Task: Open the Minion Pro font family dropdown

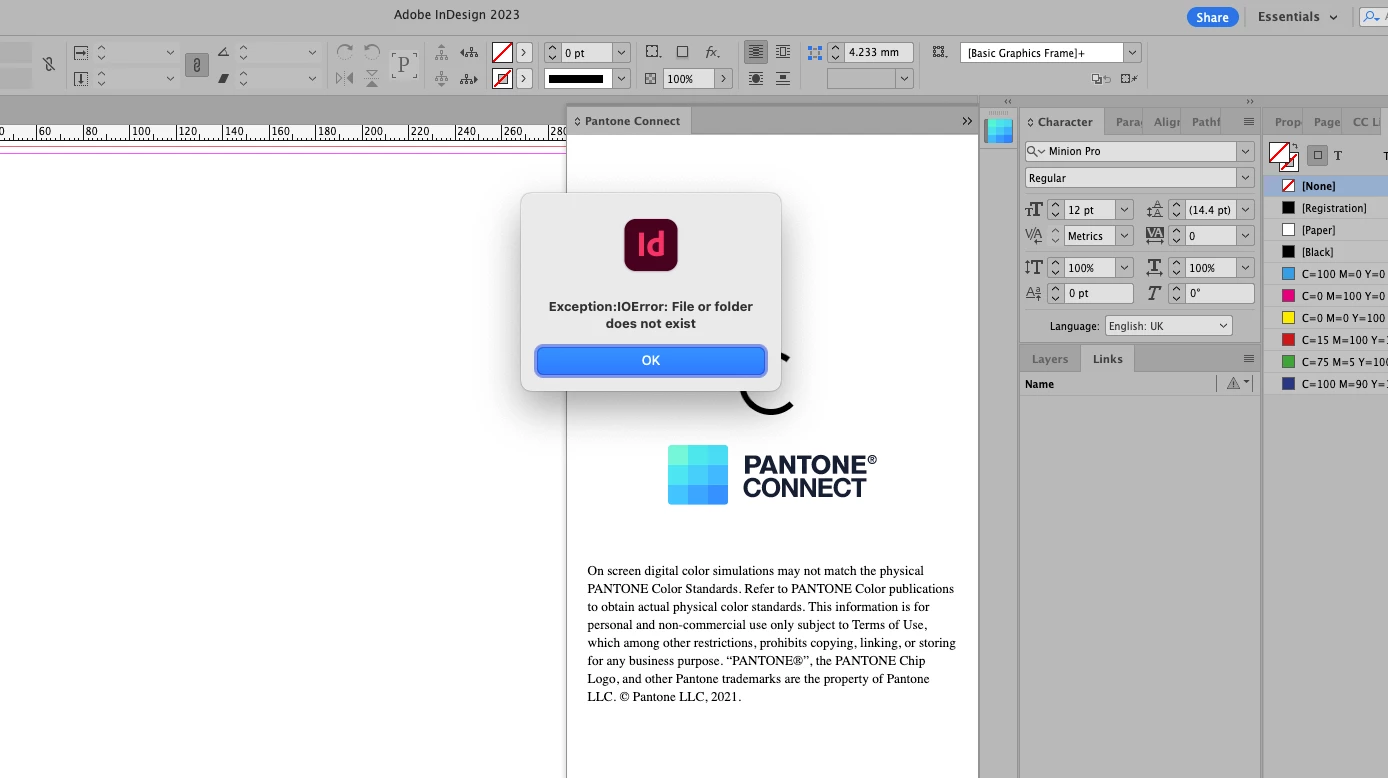Action: click(x=1245, y=151)
